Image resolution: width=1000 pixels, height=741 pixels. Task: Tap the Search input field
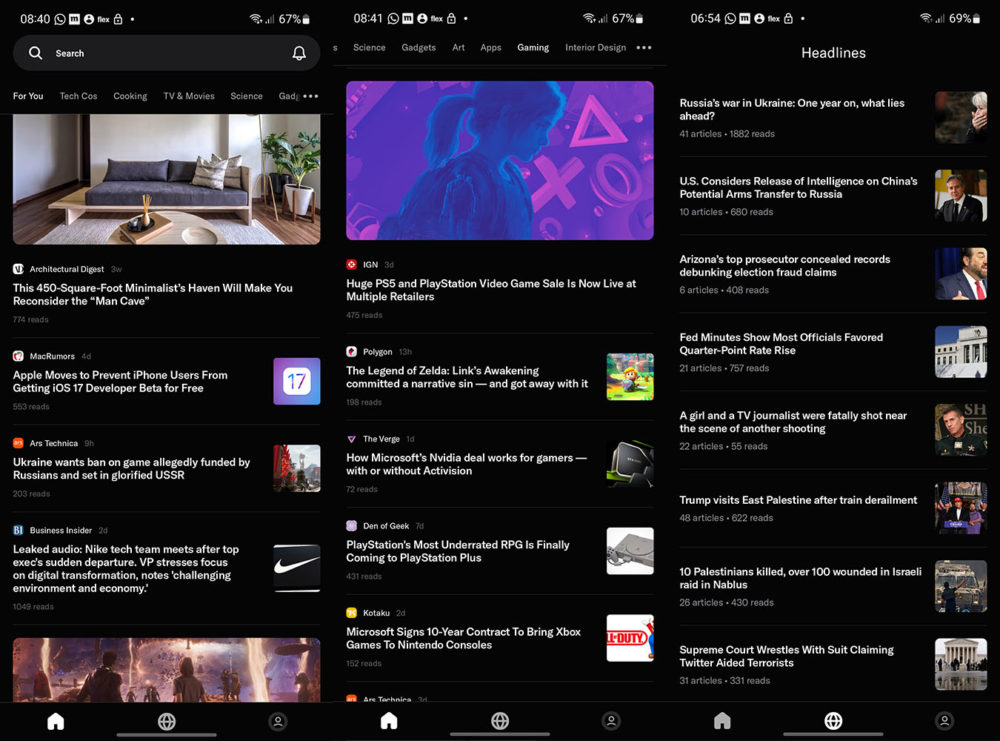click(166, 53)
